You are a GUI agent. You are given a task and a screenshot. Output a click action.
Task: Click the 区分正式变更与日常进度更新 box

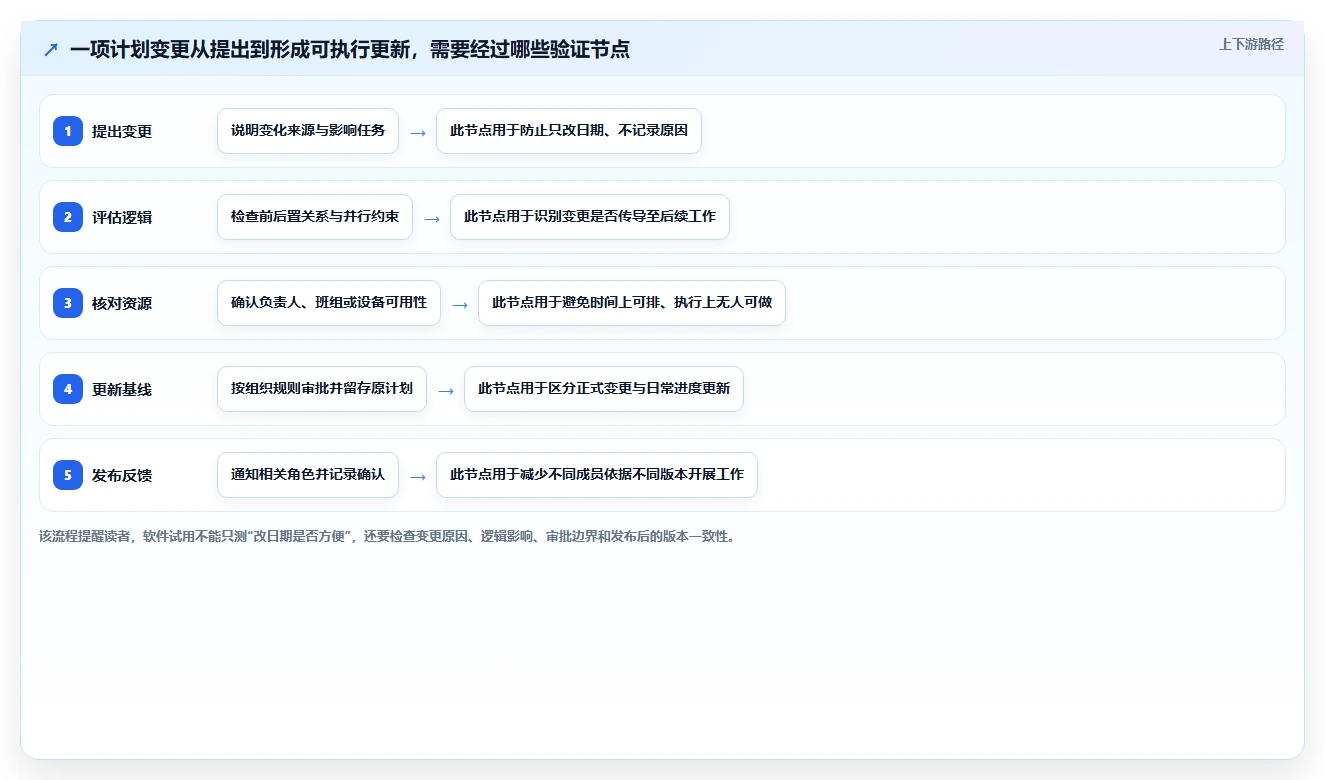tap(604, 389)
